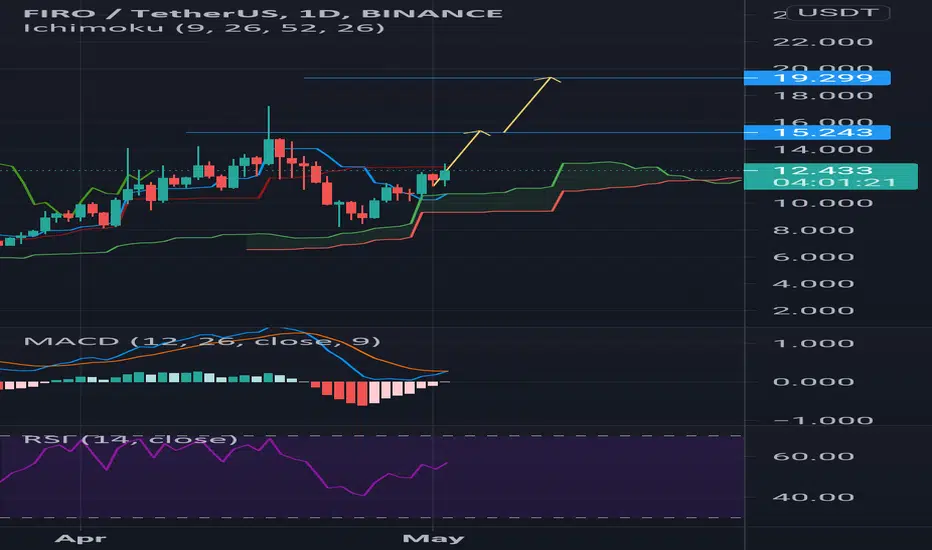Click the 18.000 price scale value
The height and width of the screenshot is (550, 932).
pyautogui.click(x=823, y=96)
